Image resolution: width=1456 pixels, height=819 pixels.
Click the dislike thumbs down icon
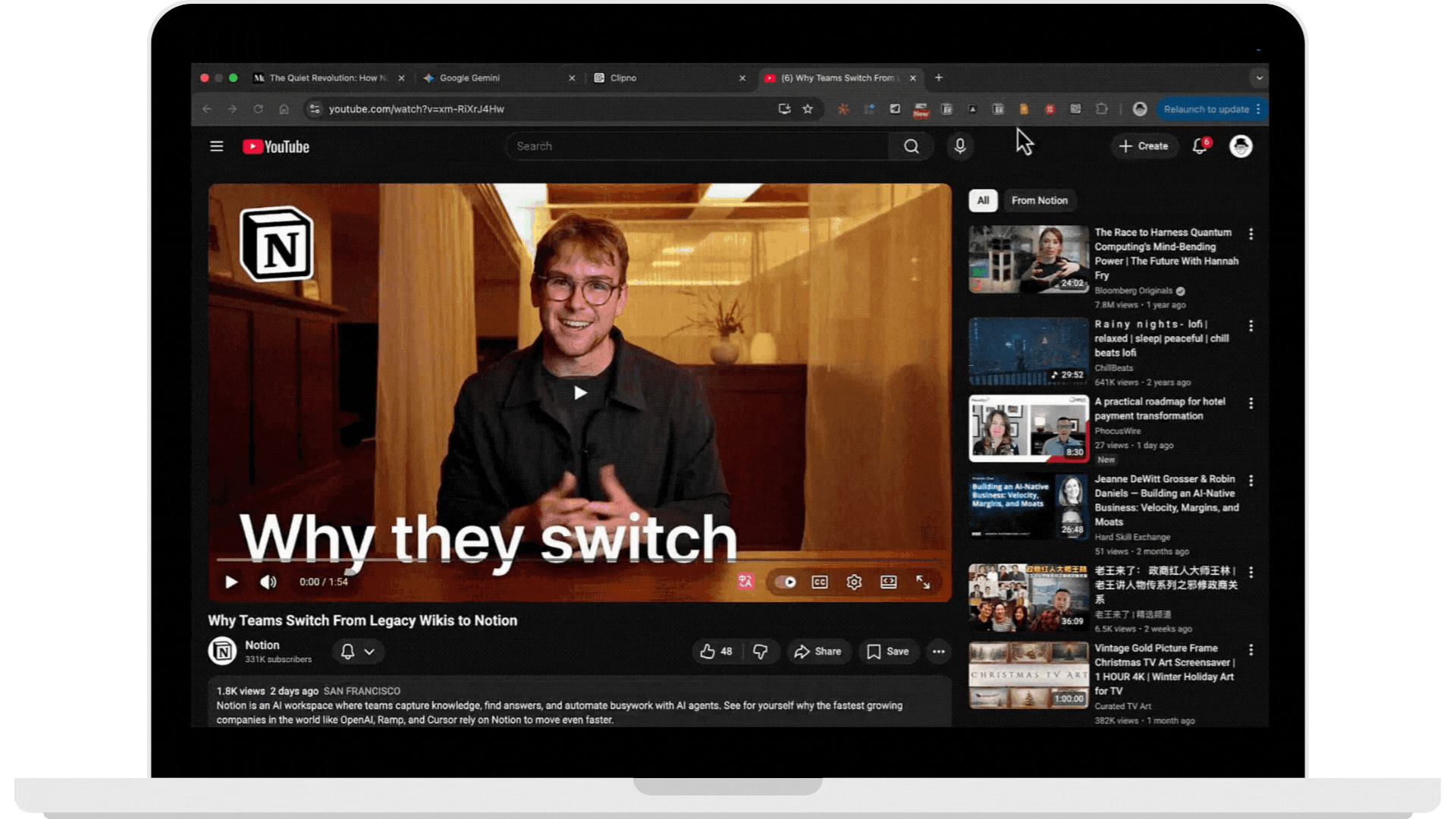pos(760,651)
